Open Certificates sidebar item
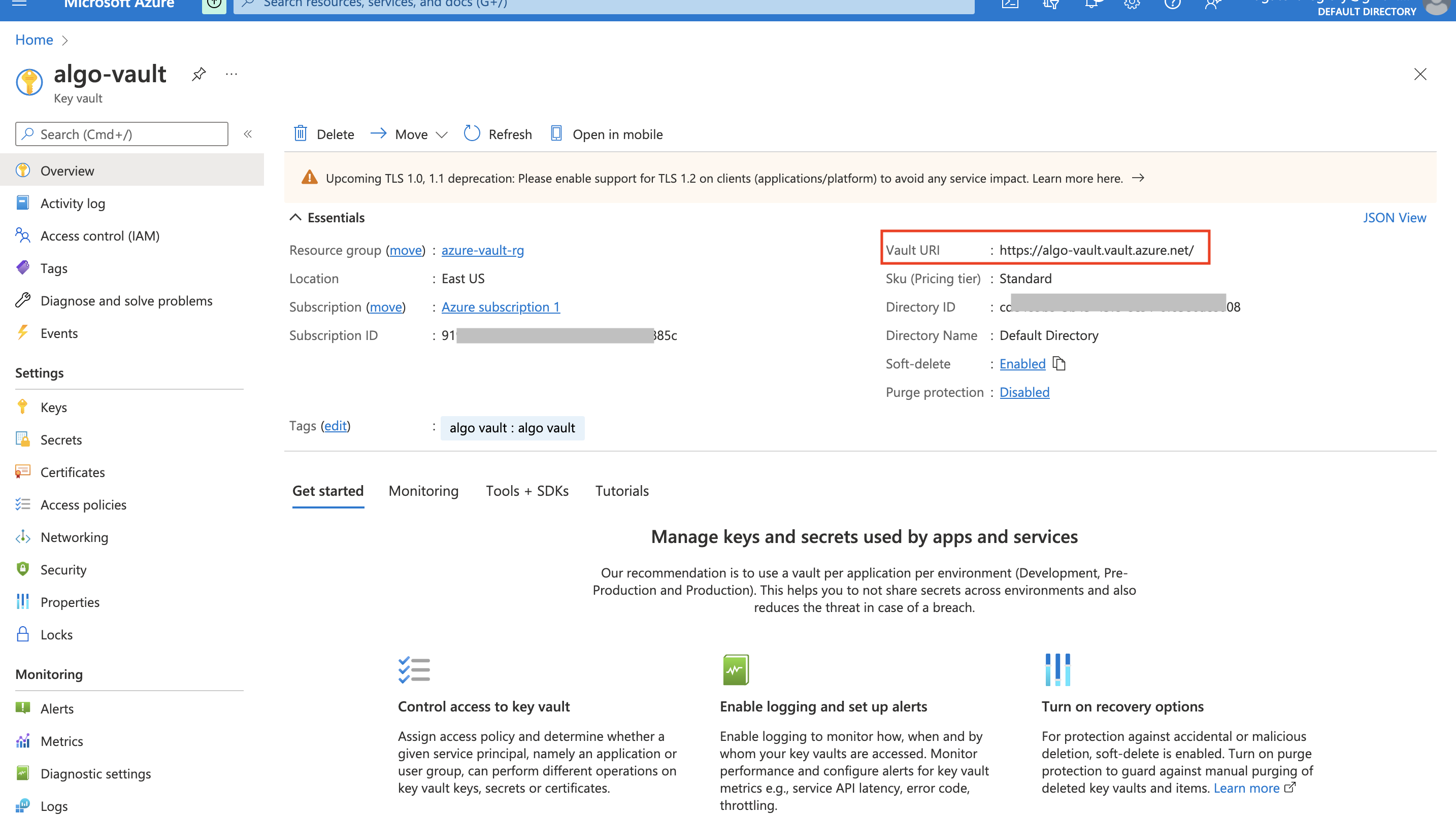1456x816 pixels. pyautogui.click(x=73, y=472)
